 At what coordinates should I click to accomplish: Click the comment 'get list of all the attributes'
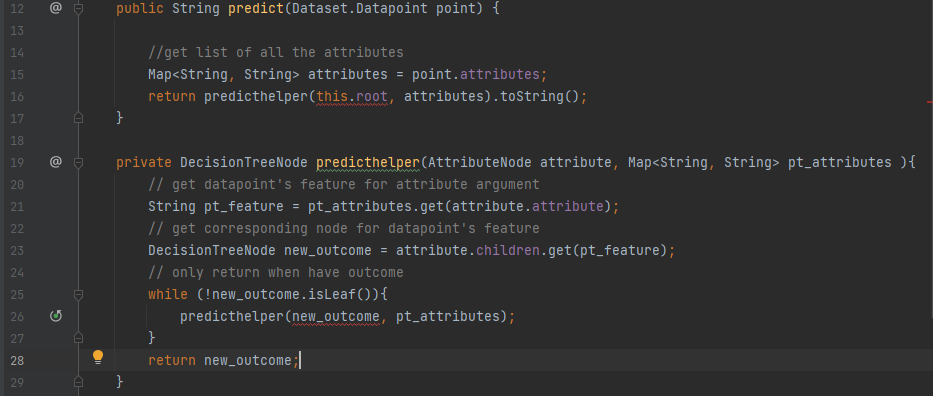click(x=276, y=53)
